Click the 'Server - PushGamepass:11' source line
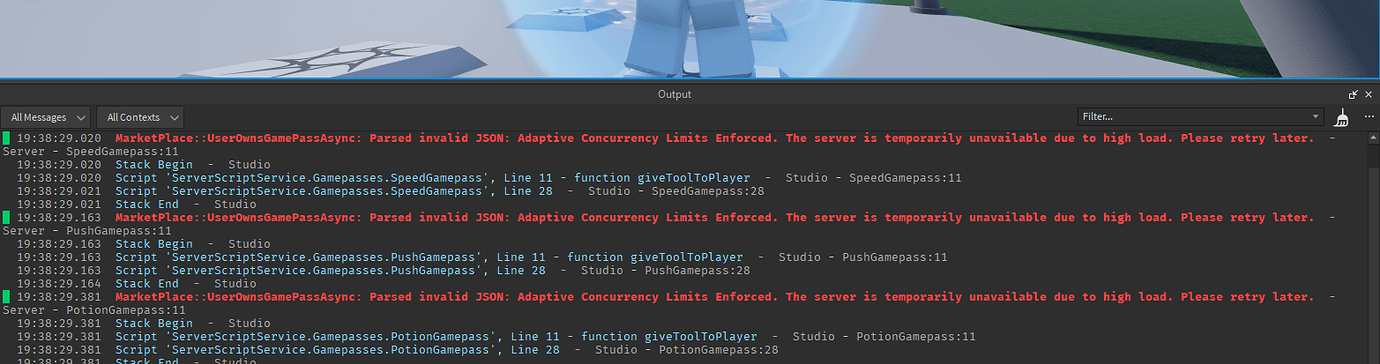 click(87, 231)
